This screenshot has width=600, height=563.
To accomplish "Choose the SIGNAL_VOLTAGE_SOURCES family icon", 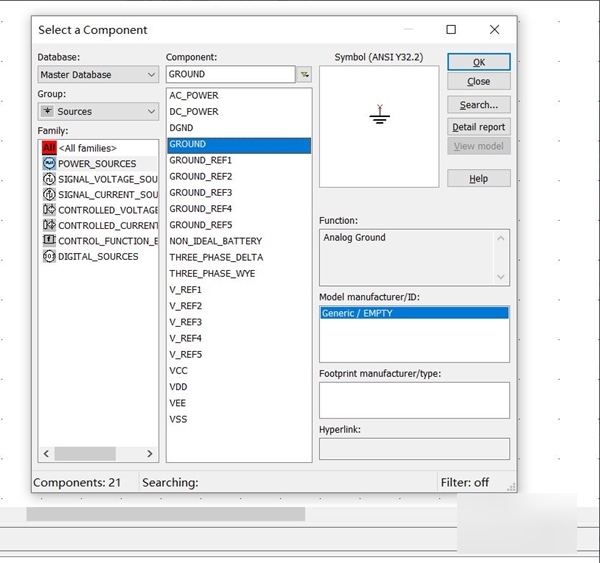I will tap(49, 179).
